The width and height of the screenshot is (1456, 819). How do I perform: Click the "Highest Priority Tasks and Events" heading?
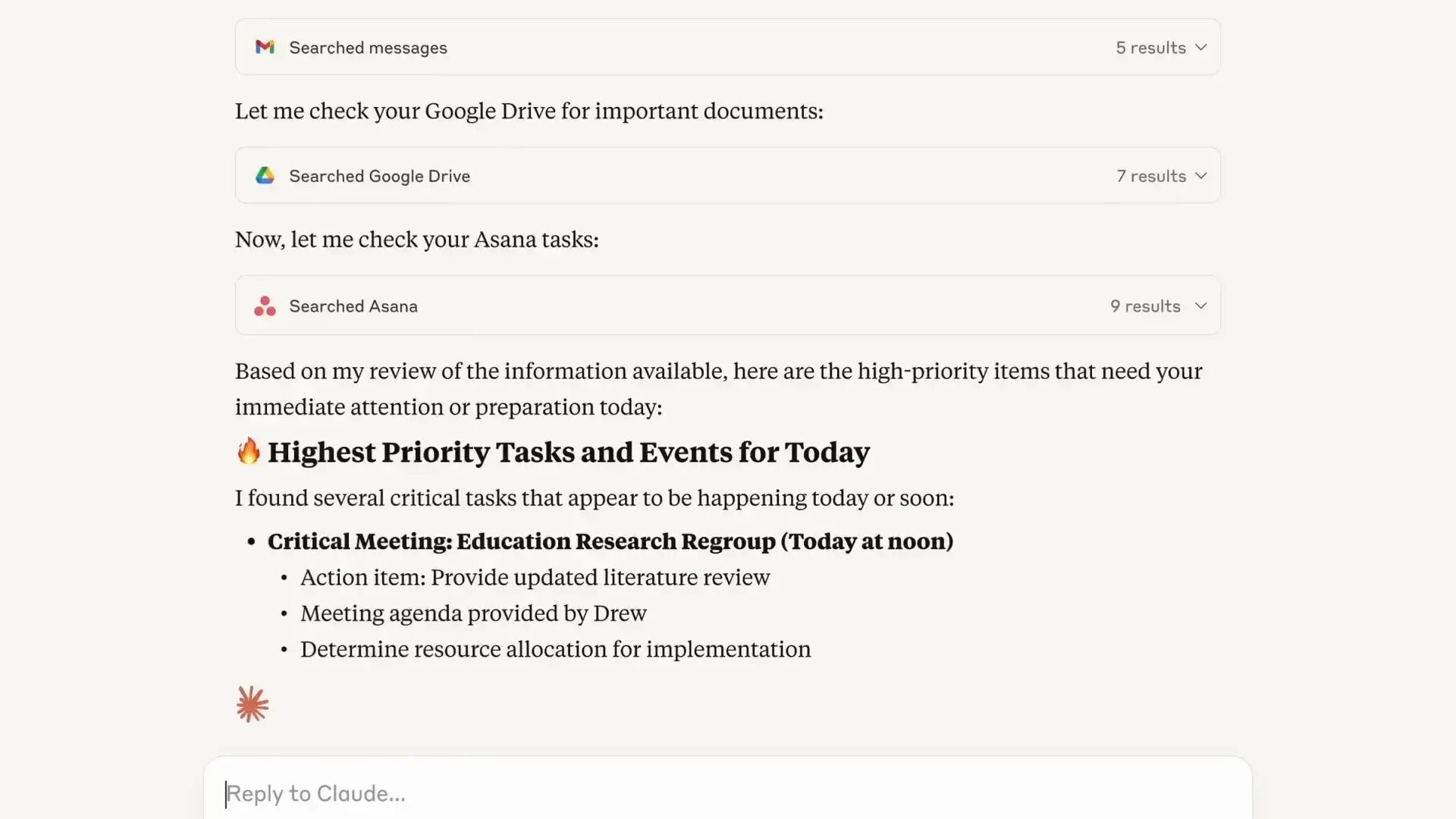(569, 452)
